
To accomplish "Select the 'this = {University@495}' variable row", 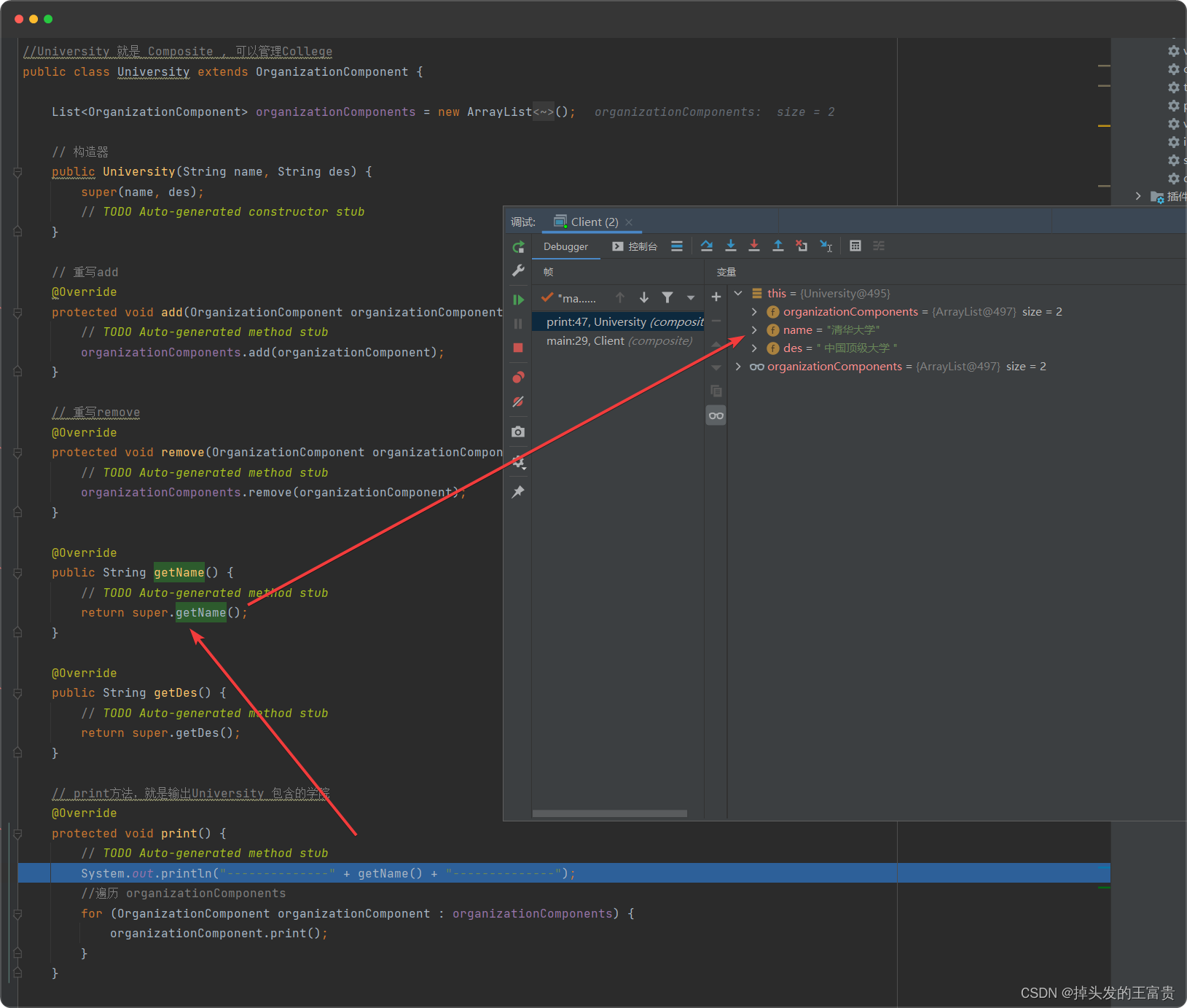I will click(957, 293).
